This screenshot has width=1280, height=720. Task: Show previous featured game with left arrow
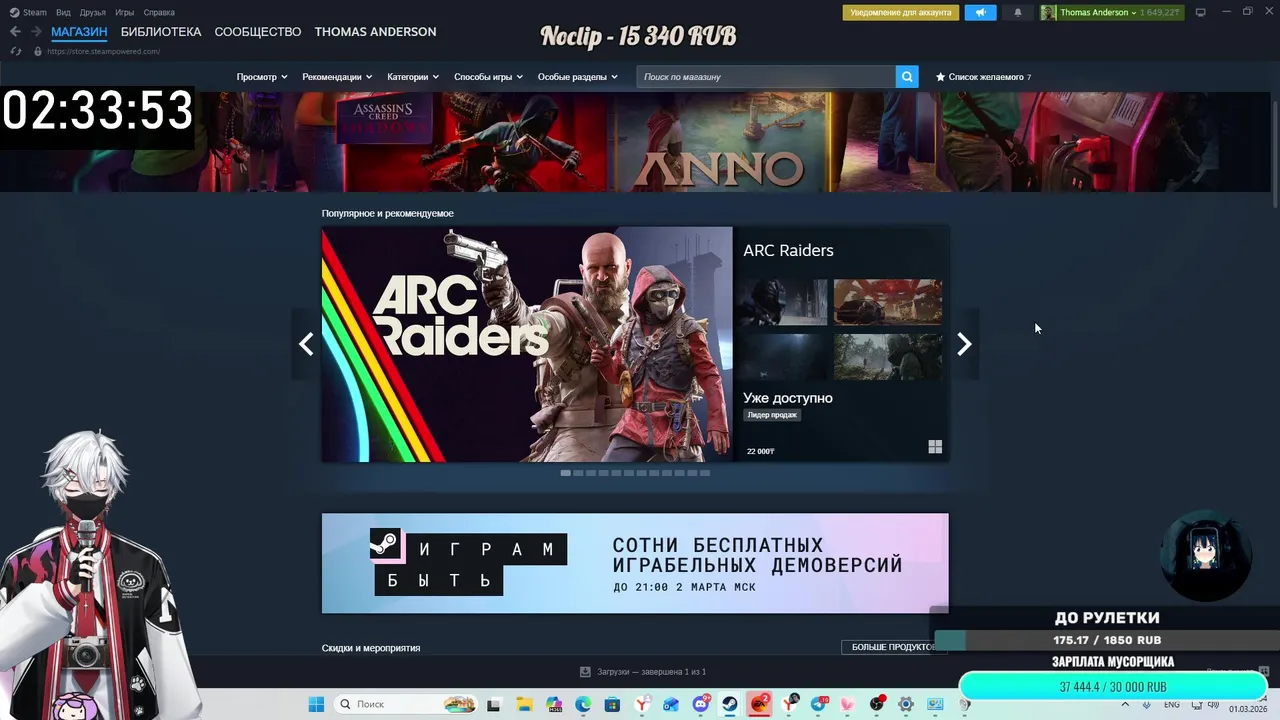(x=306, y=344)
